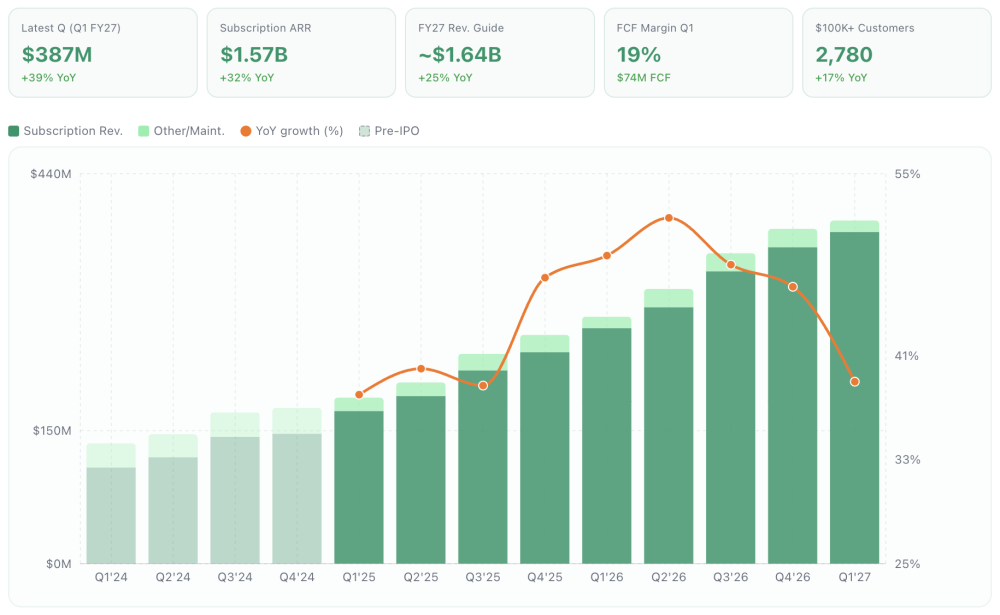Image resolution: width=1000 pixels, height=615 pixels.
Task: Open the Subscription ARR card
Action: pos(301,53)
